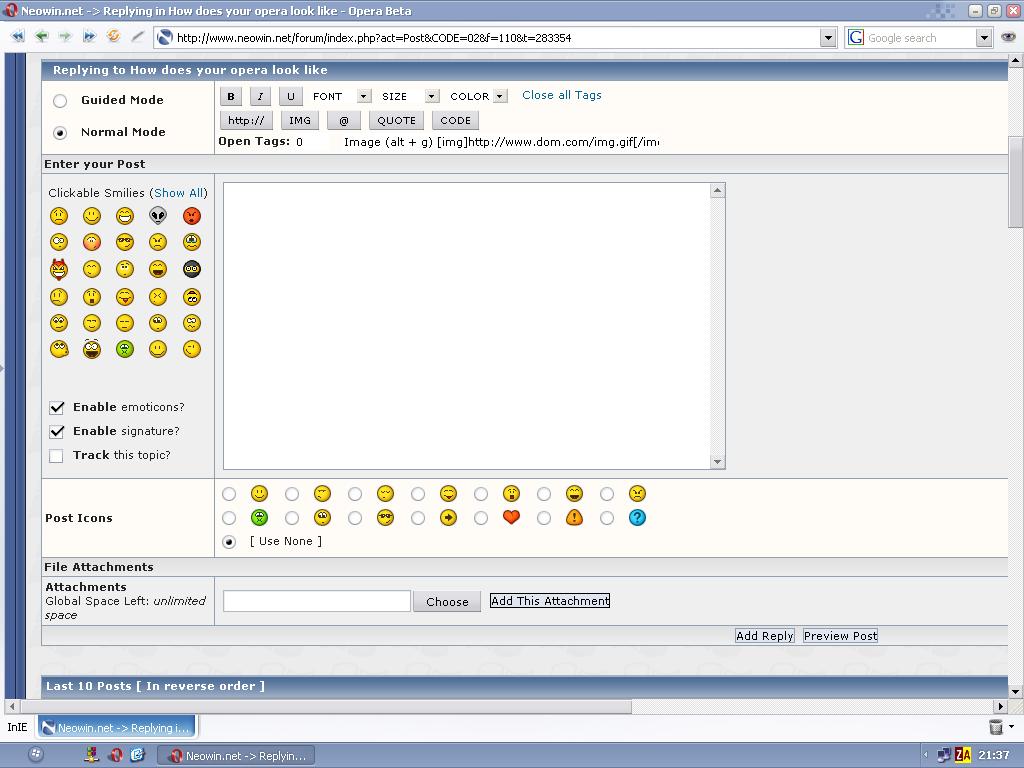Click the Fast Forward navigation arrow

(x=89, y=37)
